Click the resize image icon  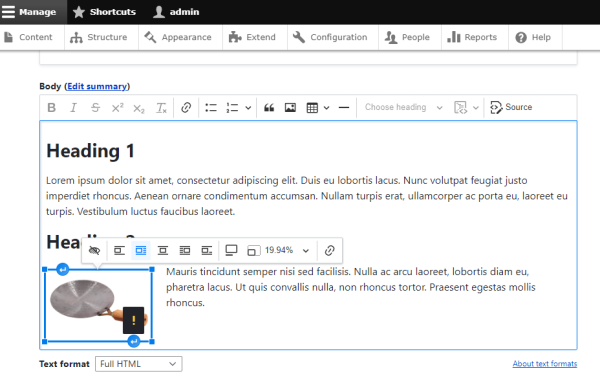click(x=253, y=251)
